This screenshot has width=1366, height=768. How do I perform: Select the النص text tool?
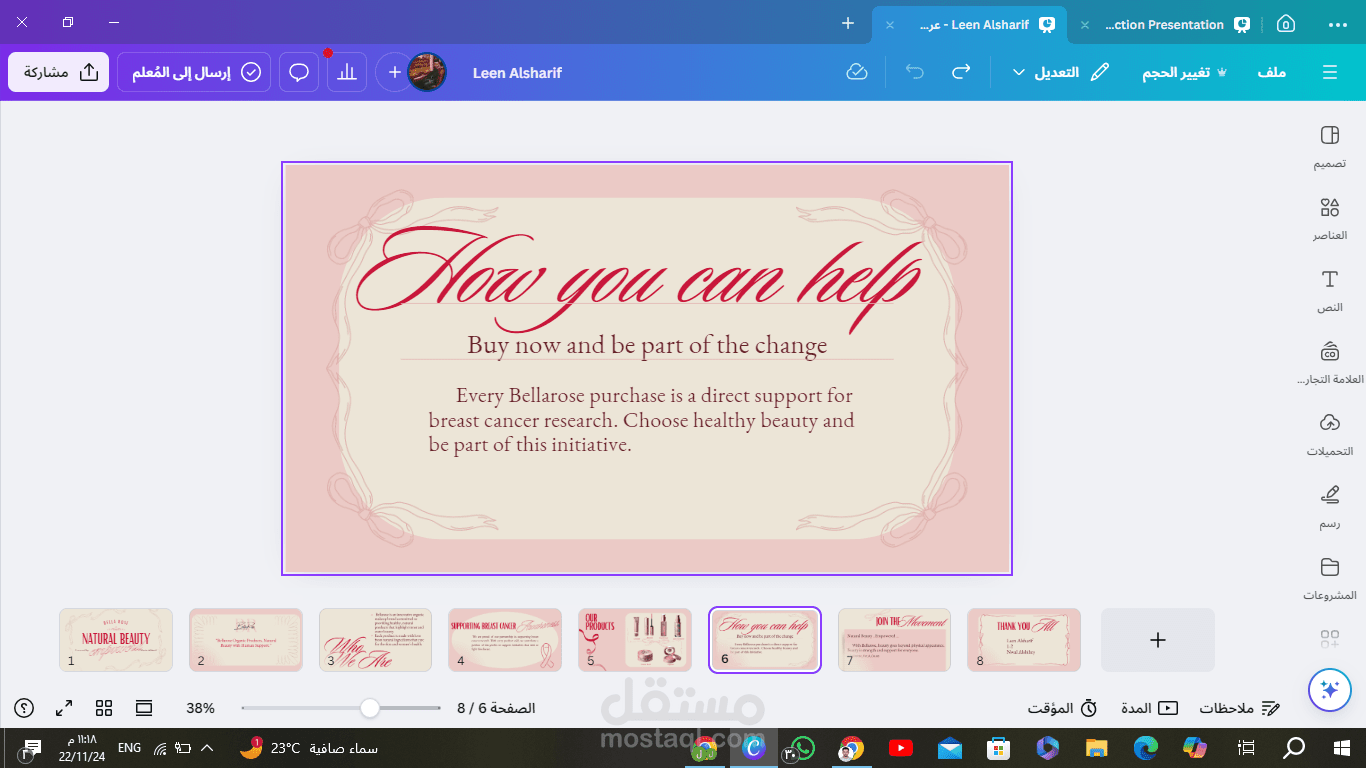point(1329,291)
